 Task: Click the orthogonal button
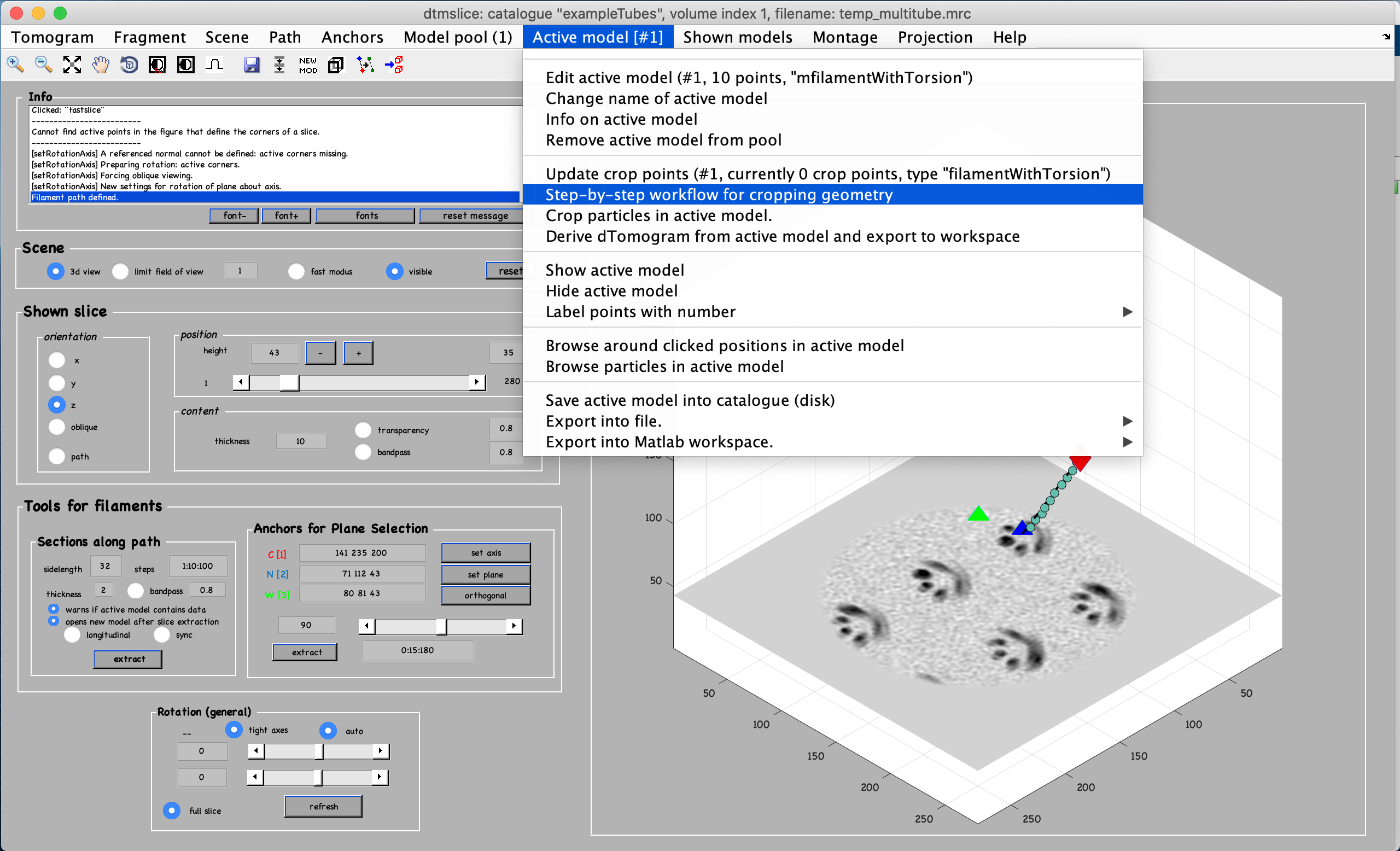(486, 596)
